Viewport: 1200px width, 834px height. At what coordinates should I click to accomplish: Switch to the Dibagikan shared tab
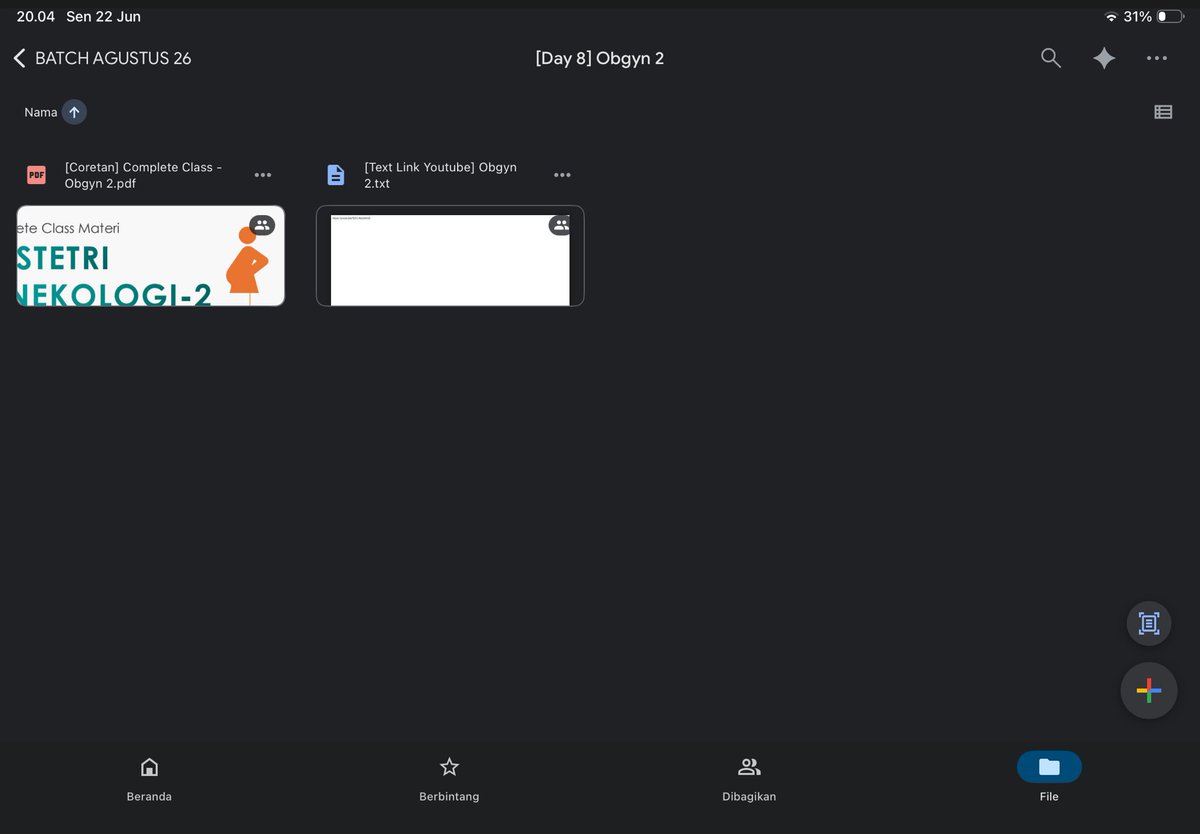click(749, 779)
